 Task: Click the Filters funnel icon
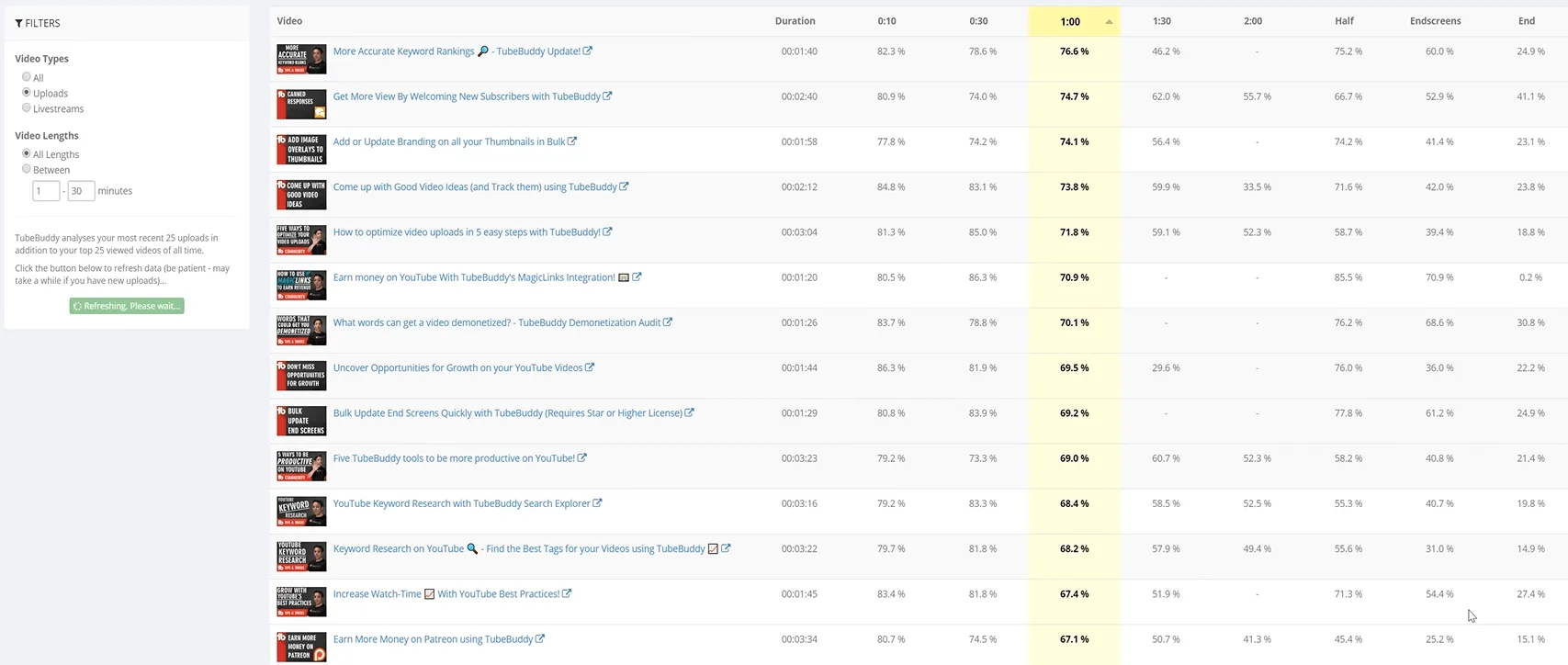point(19,23)
